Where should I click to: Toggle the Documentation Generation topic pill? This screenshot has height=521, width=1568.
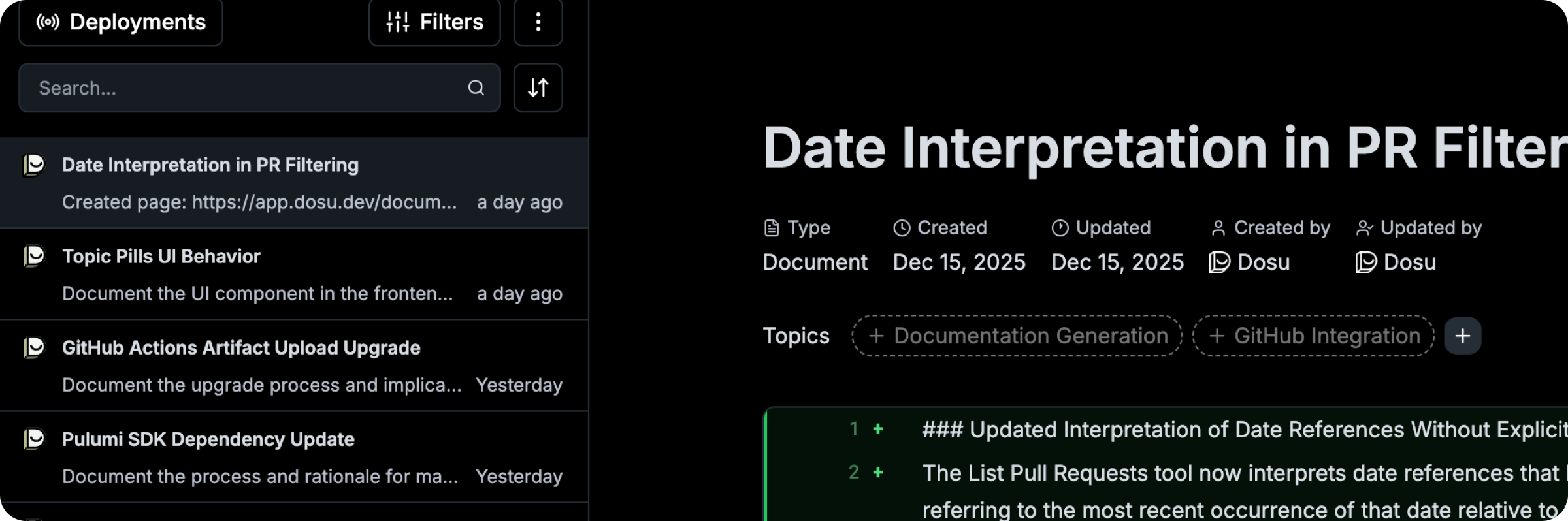pos(1017,335)
